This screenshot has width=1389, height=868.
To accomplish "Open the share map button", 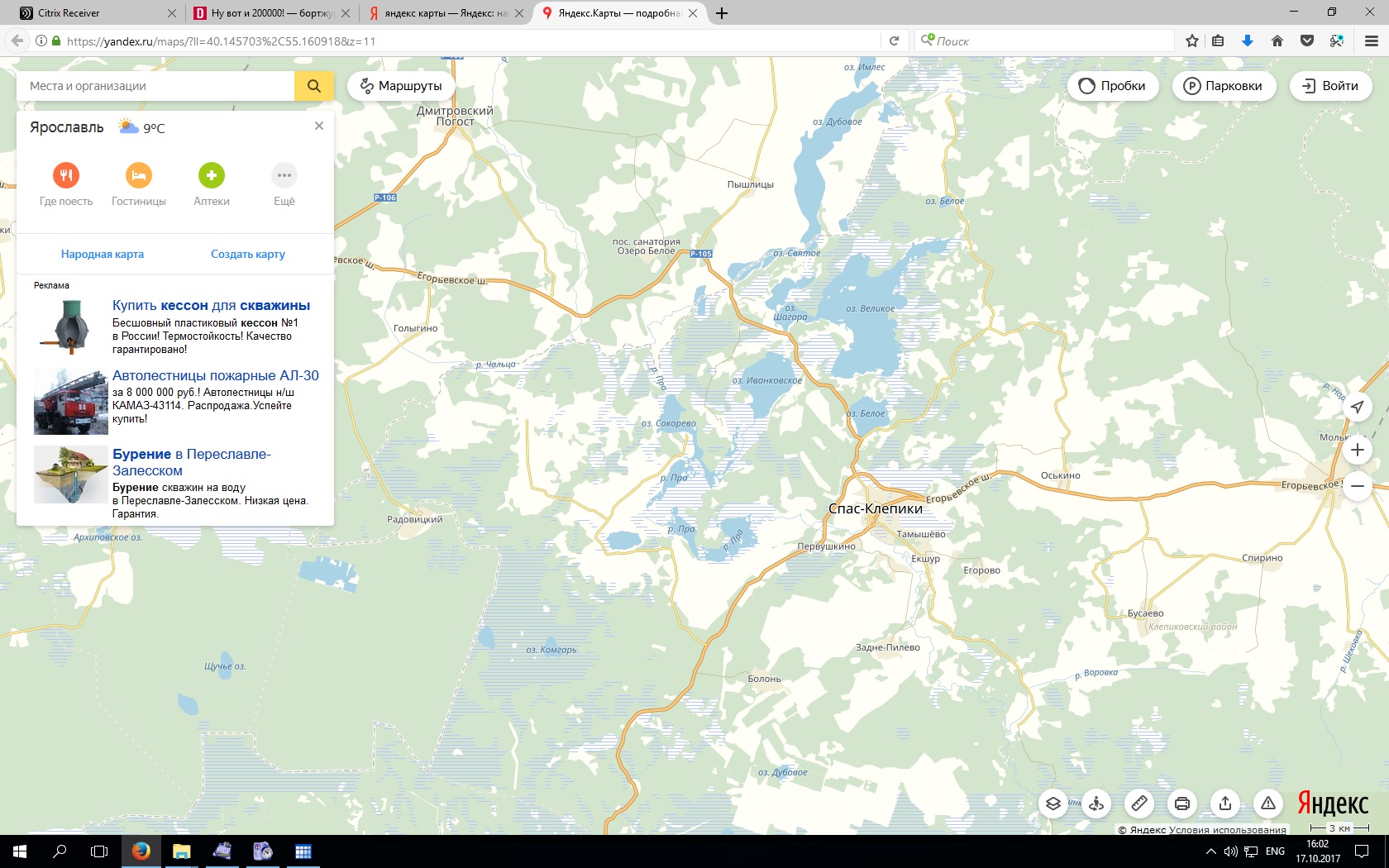I will (1225, 804).
